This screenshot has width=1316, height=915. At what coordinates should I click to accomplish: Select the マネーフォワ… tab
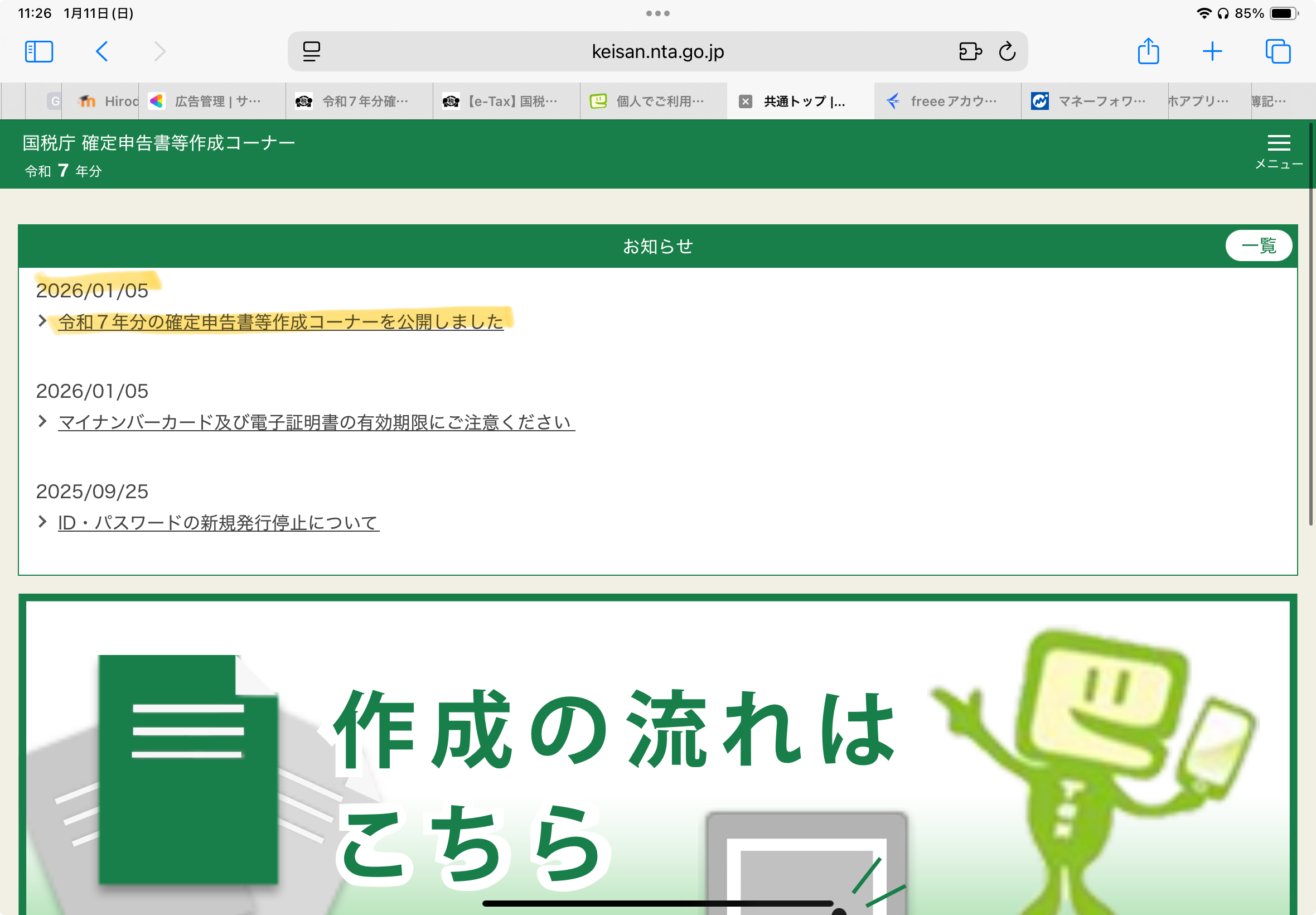coord(1094,102)
